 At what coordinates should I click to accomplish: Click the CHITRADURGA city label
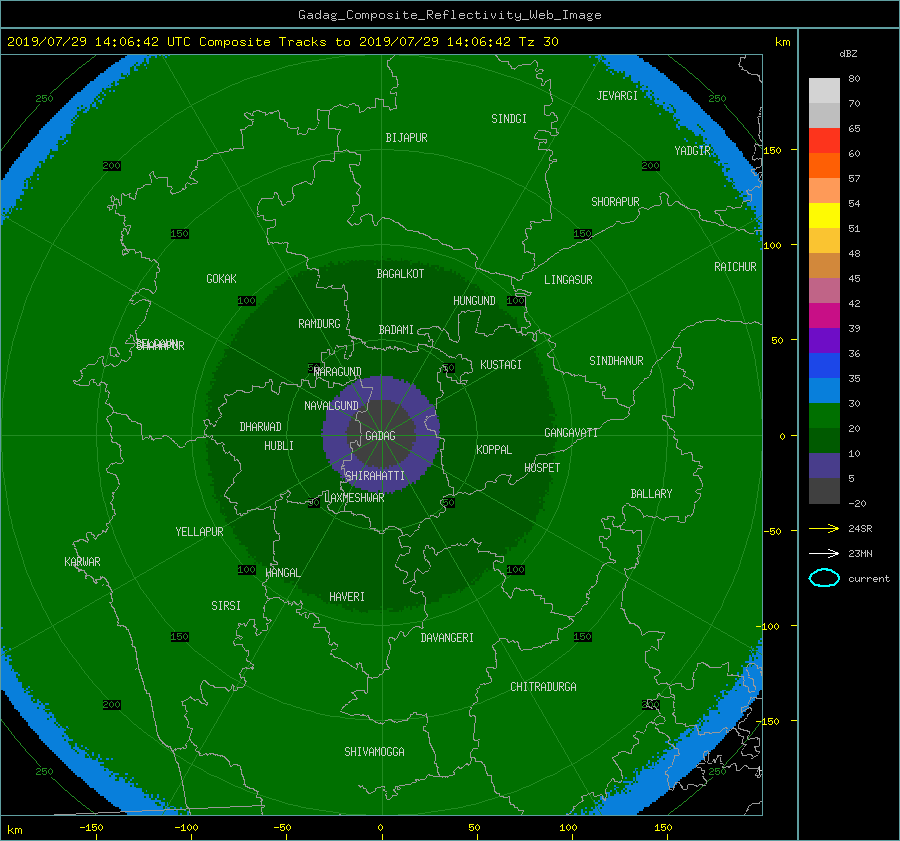543,687
